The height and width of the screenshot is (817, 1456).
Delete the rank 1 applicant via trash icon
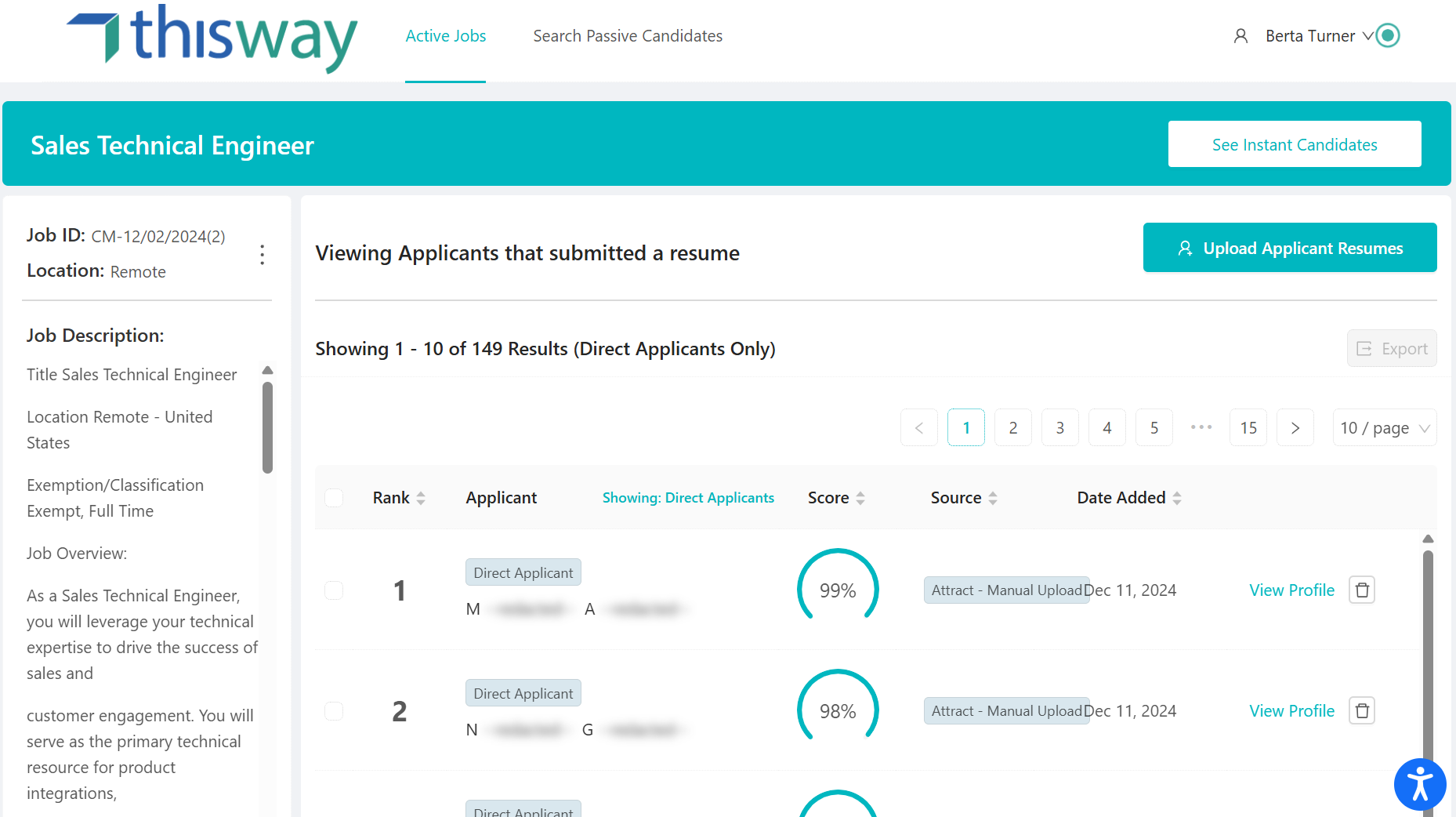(1362, 590)
